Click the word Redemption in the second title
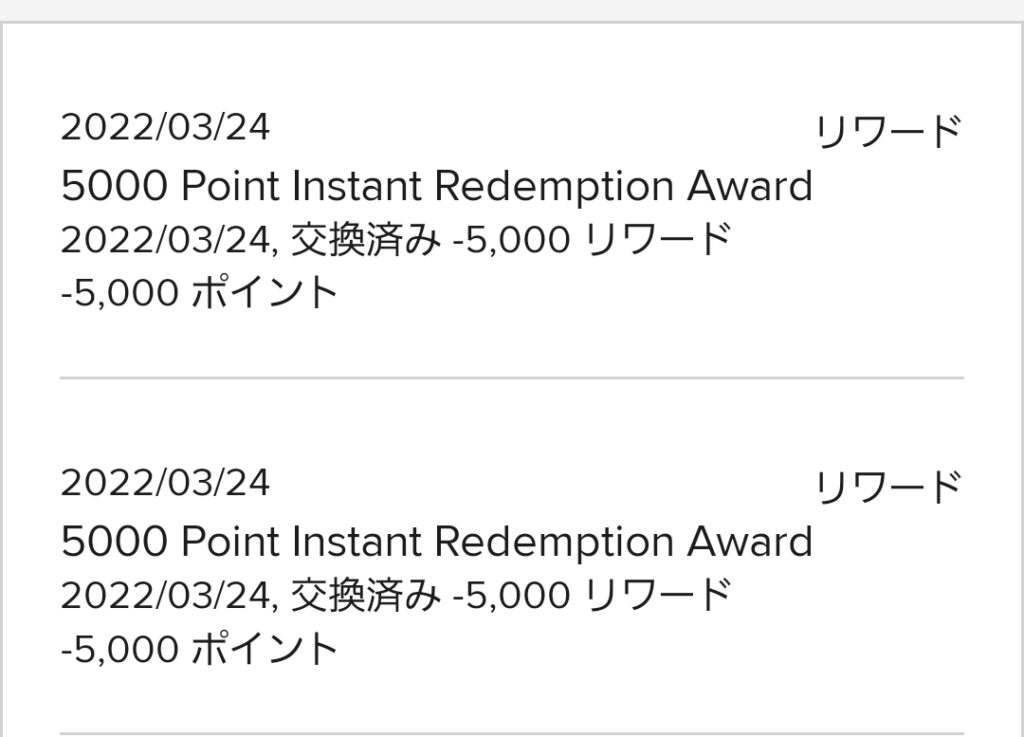 554,542
